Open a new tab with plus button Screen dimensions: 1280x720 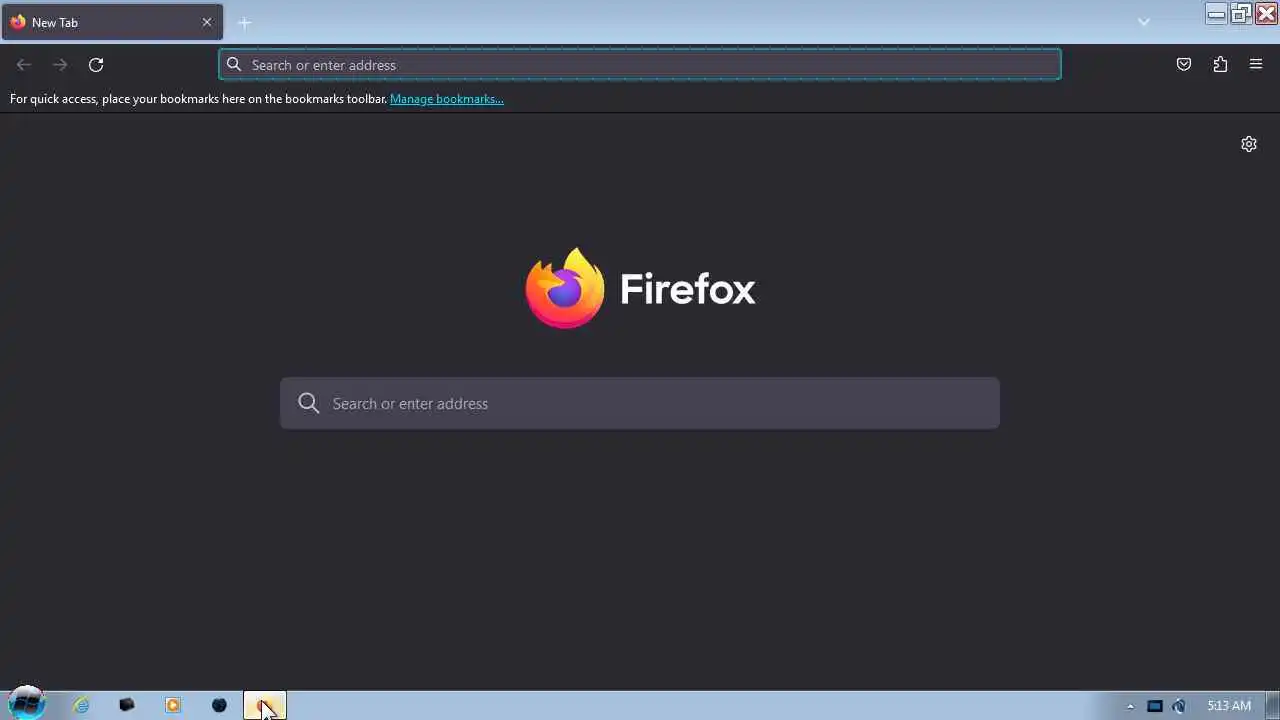(244, 22)
